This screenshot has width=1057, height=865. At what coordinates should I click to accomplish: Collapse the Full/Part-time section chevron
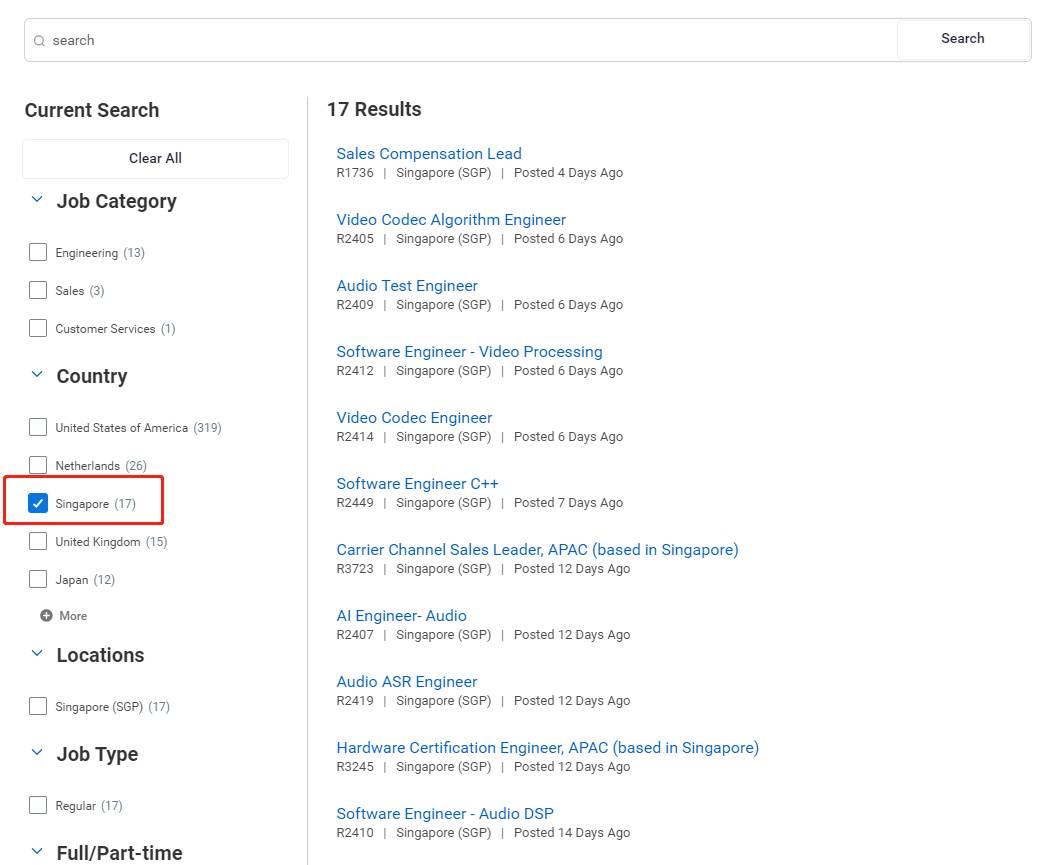point(37,852)
